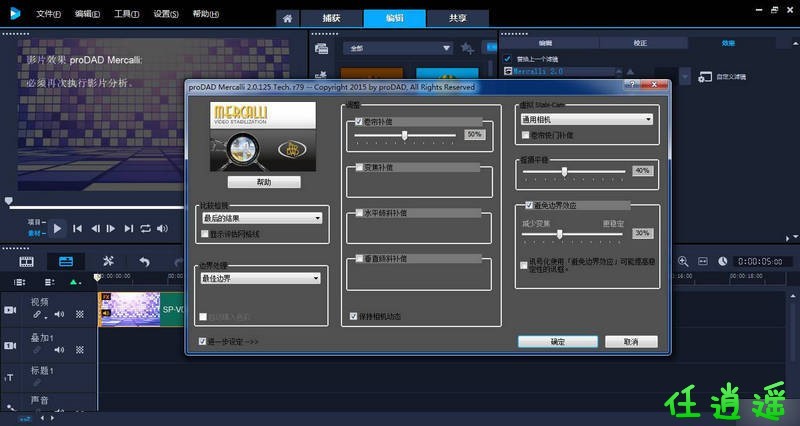Open the filter preset dropdown in Effect panel
800x426 pixels.
[686, 77]
